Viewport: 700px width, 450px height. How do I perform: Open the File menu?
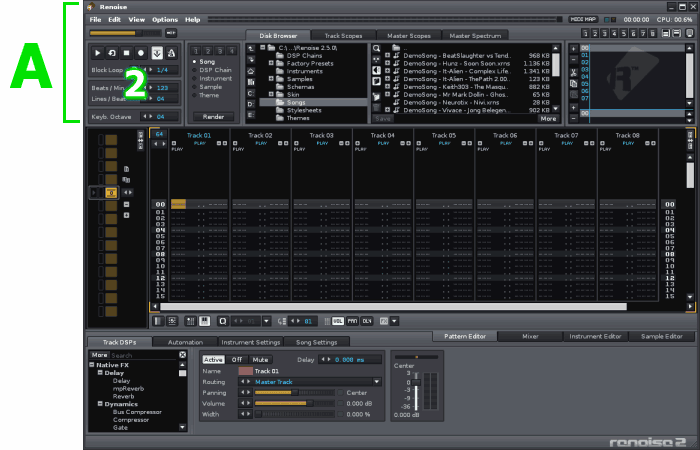click(x=95, y=20)
